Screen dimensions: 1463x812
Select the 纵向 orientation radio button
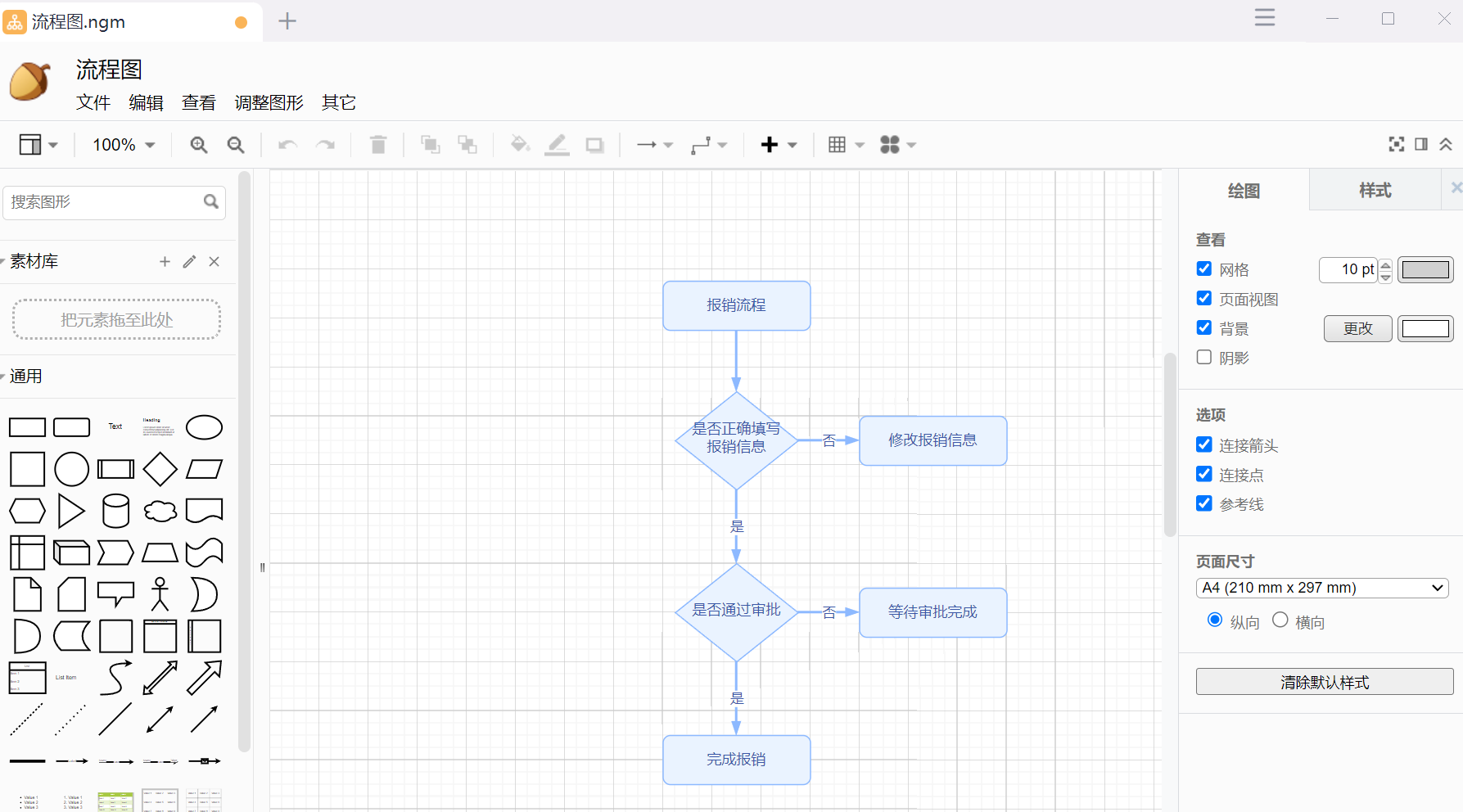(1215, 620)
